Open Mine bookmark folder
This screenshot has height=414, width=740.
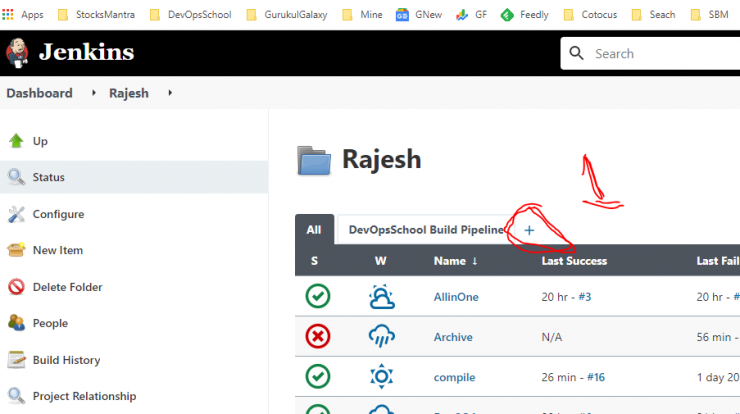click(362, 15)
